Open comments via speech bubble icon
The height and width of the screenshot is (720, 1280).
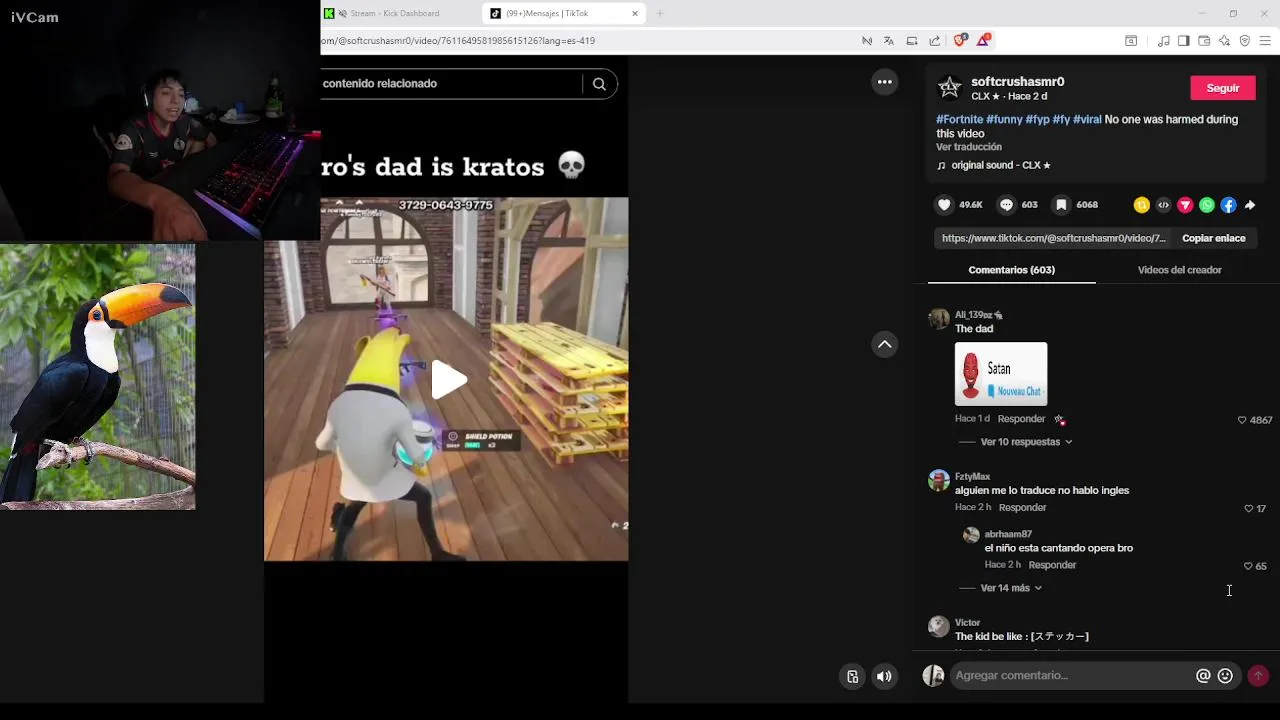pyautogui.click(x=1006, y=205)
